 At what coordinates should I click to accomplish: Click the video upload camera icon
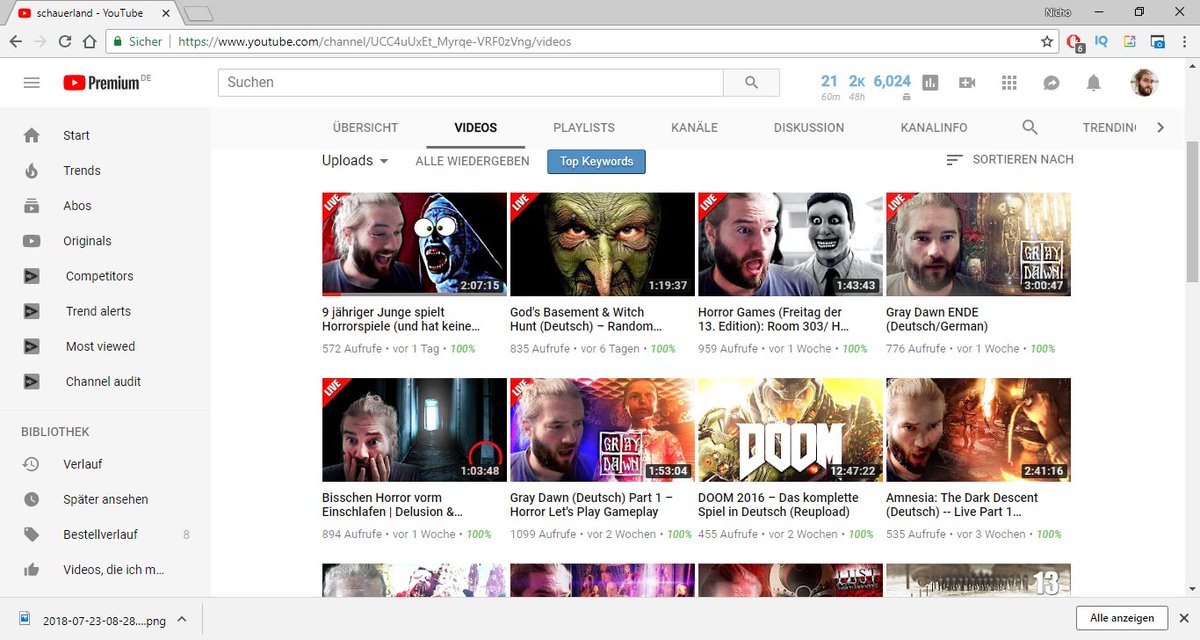click(967, 83)
